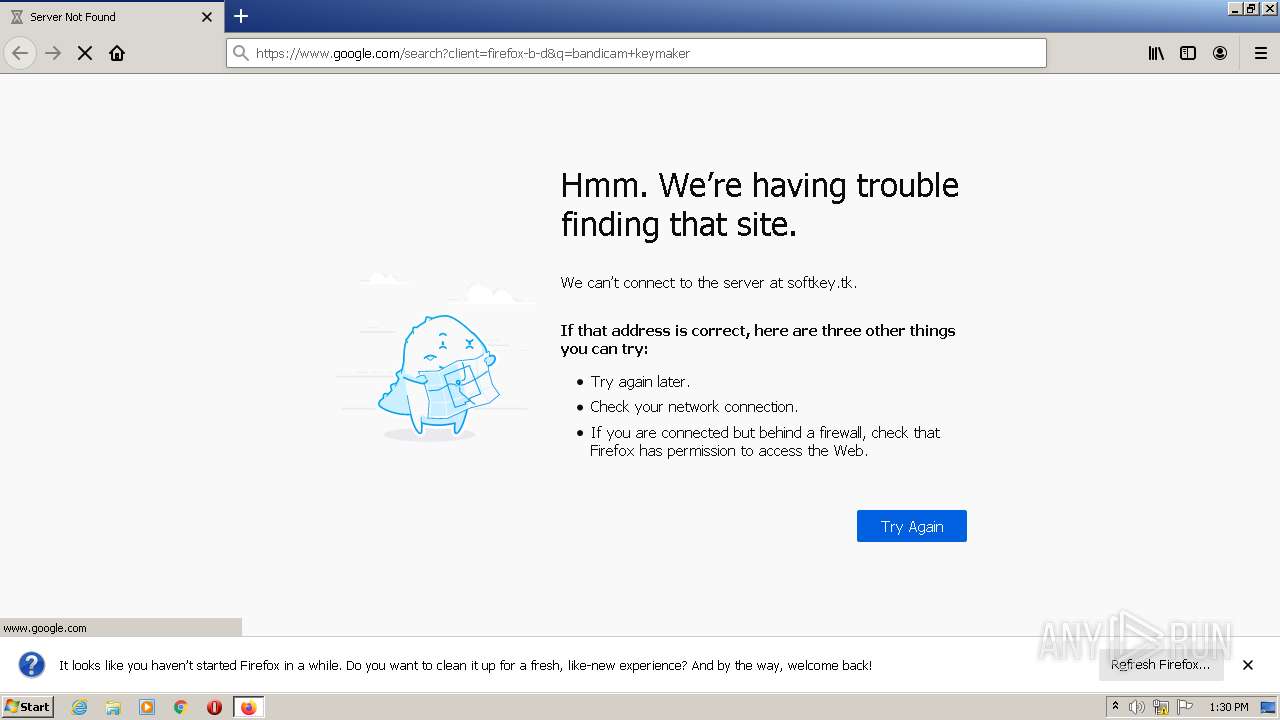This screenshot has height=720, width=1280.
Task: Open Windows Explorer from taskbar
Action: (113, 707)
